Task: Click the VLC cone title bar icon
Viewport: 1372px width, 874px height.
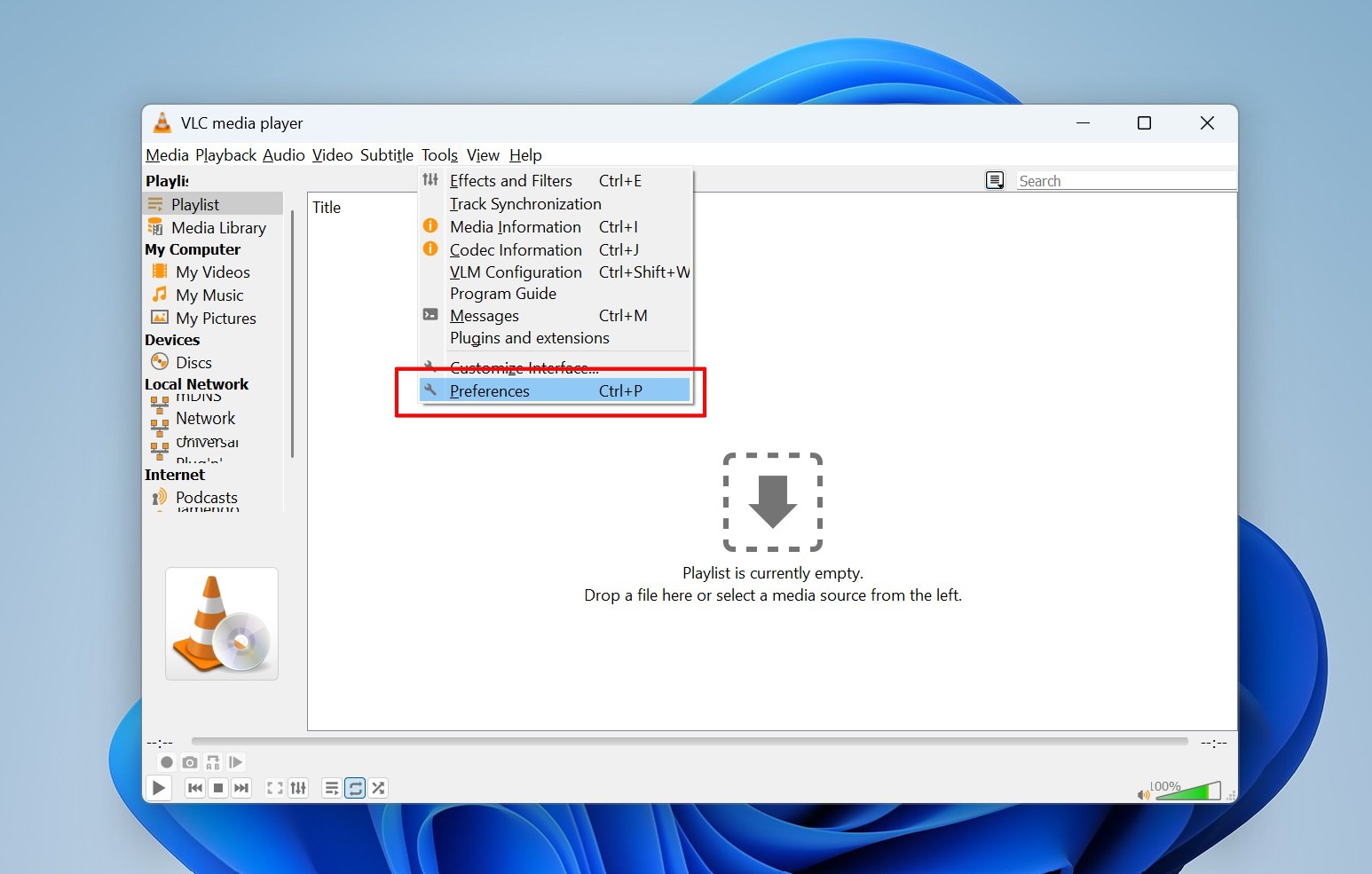Action: coord(162,122)
